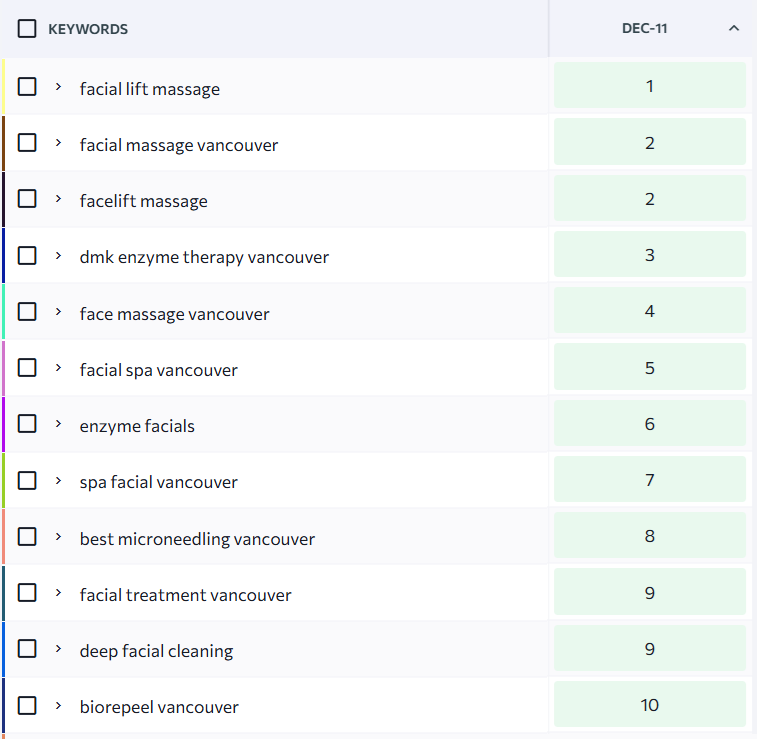Check the select-all box beside KEYWORDS
The image size is (757, 739).
27,29
